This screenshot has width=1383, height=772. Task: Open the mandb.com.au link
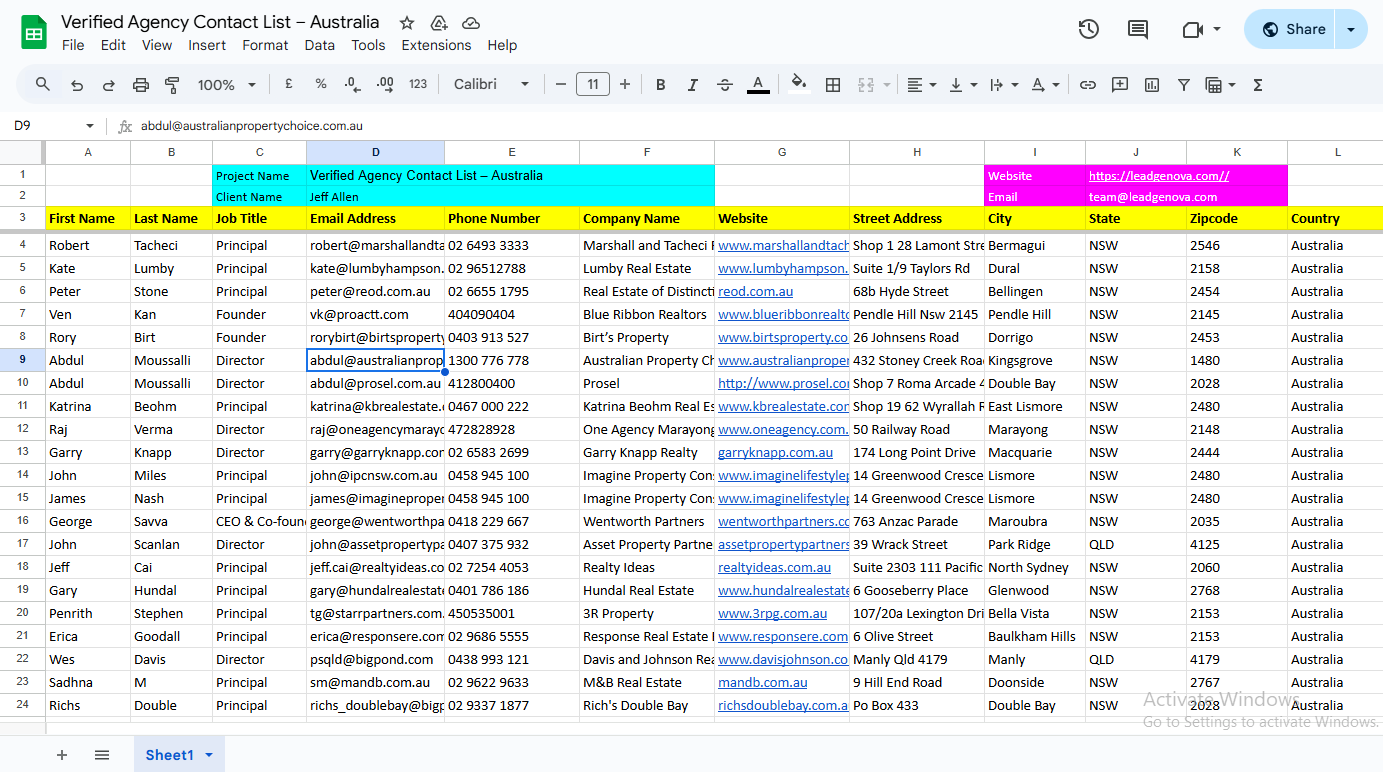(x=762, y=682)
